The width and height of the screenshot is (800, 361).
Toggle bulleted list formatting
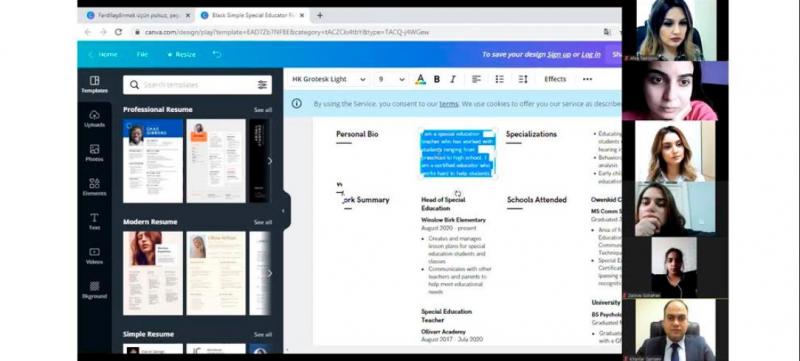[x=499, y=79]
